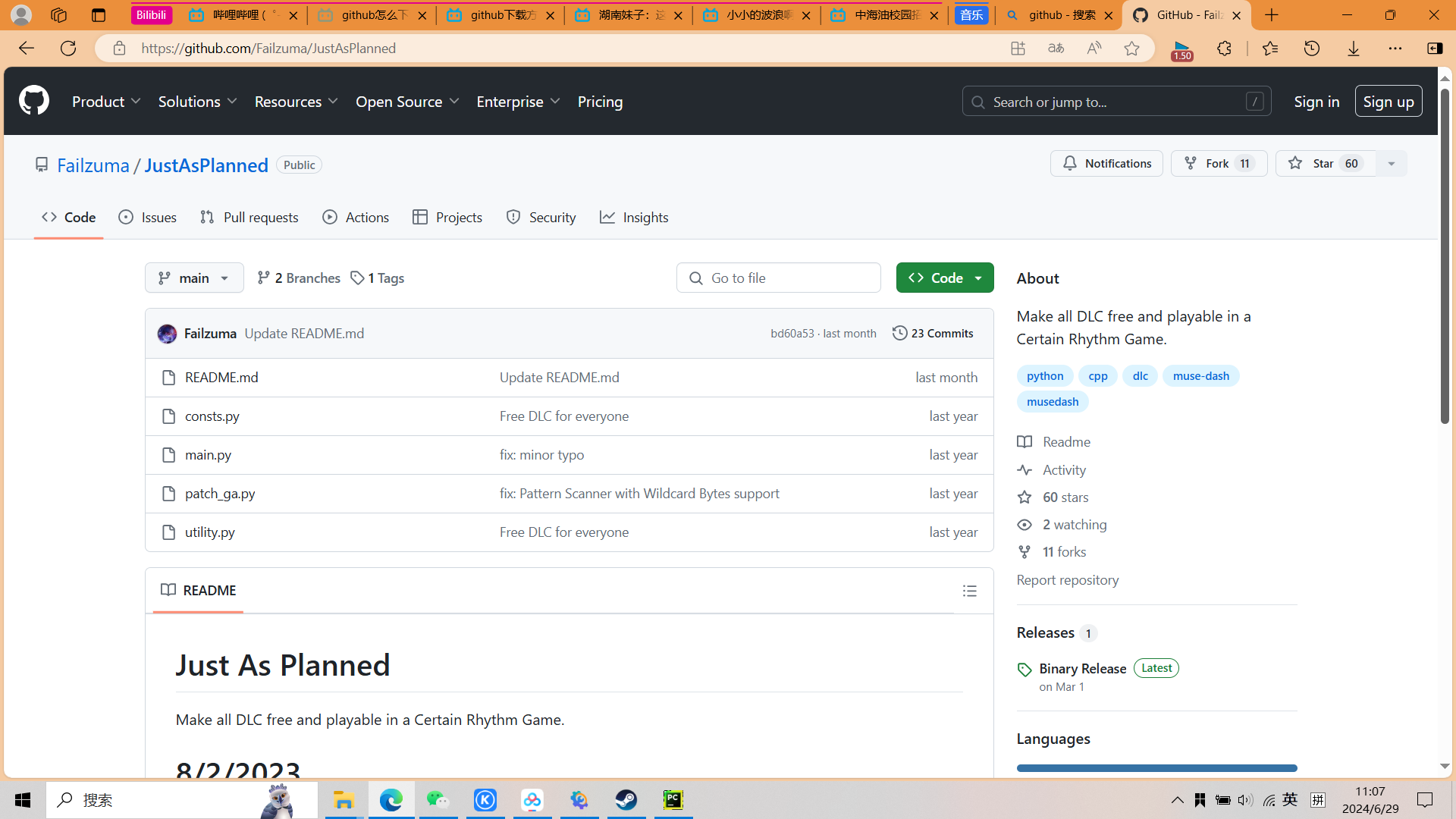Viewport: 1456px width, 819px height.
Task: Click the Go to file search box
Action: (x=779, y=278)
